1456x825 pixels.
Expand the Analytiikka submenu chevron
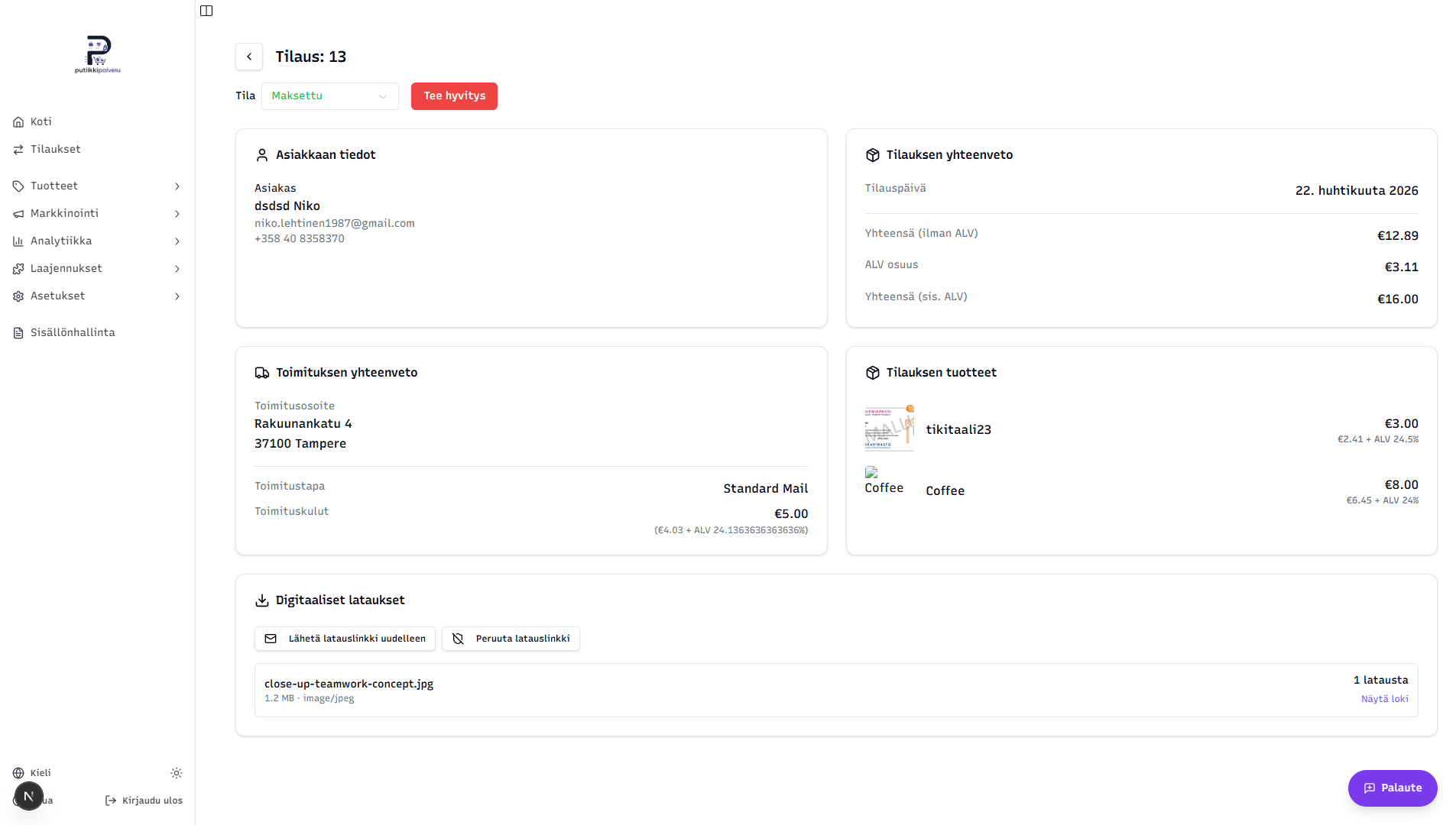[177, 241]
